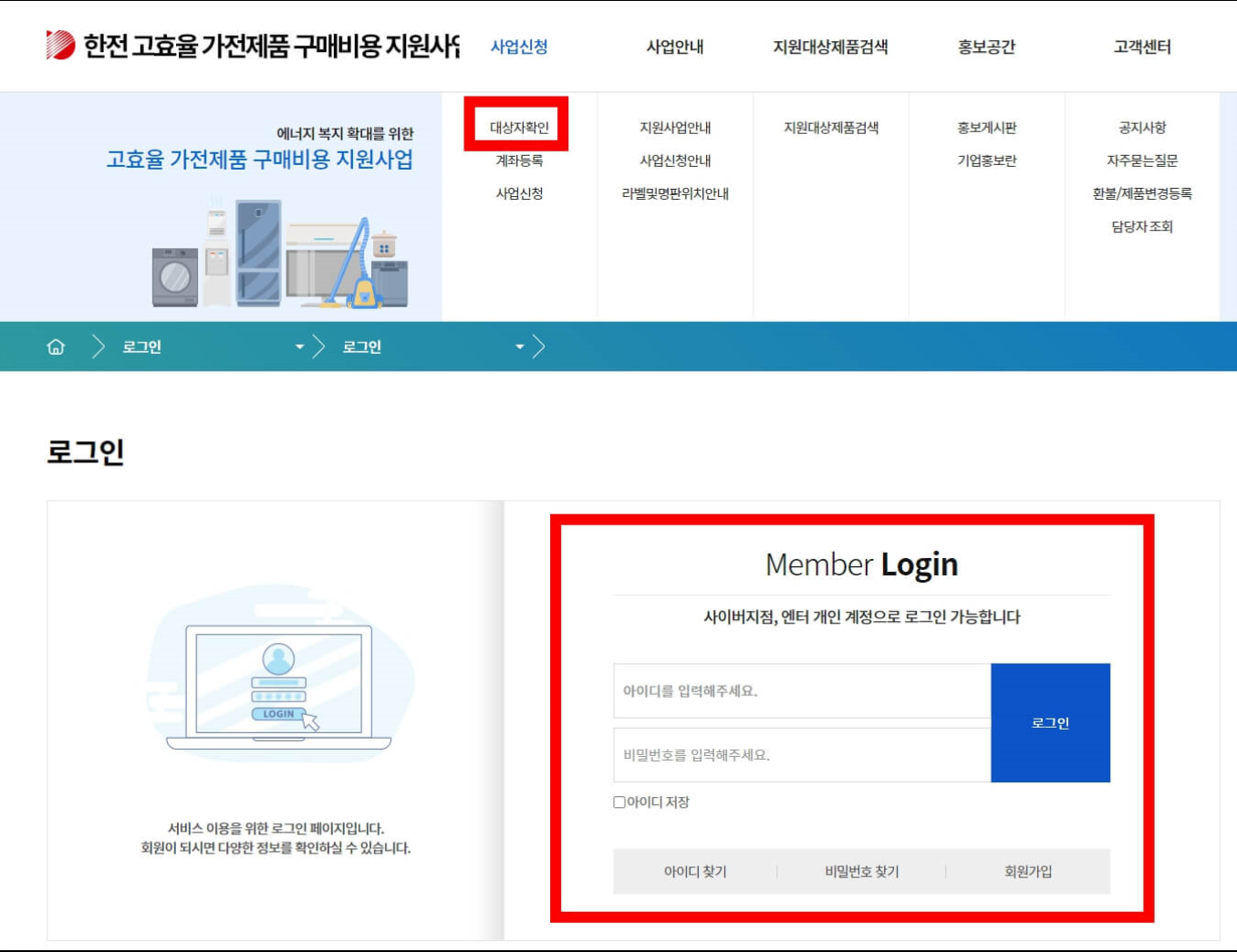The width and height of the screenshot is (1237, 952).
Task: Open 라벨및명판위치안내
Action: pyautogui.click(x=677, y=193)
